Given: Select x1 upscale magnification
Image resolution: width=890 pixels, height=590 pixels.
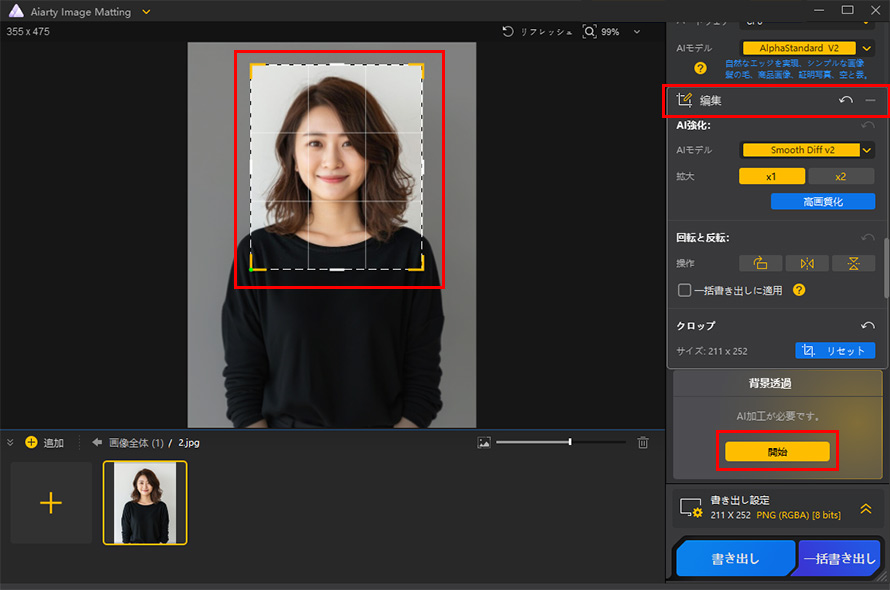Looking at the screenshot, I should coord(771,176).
